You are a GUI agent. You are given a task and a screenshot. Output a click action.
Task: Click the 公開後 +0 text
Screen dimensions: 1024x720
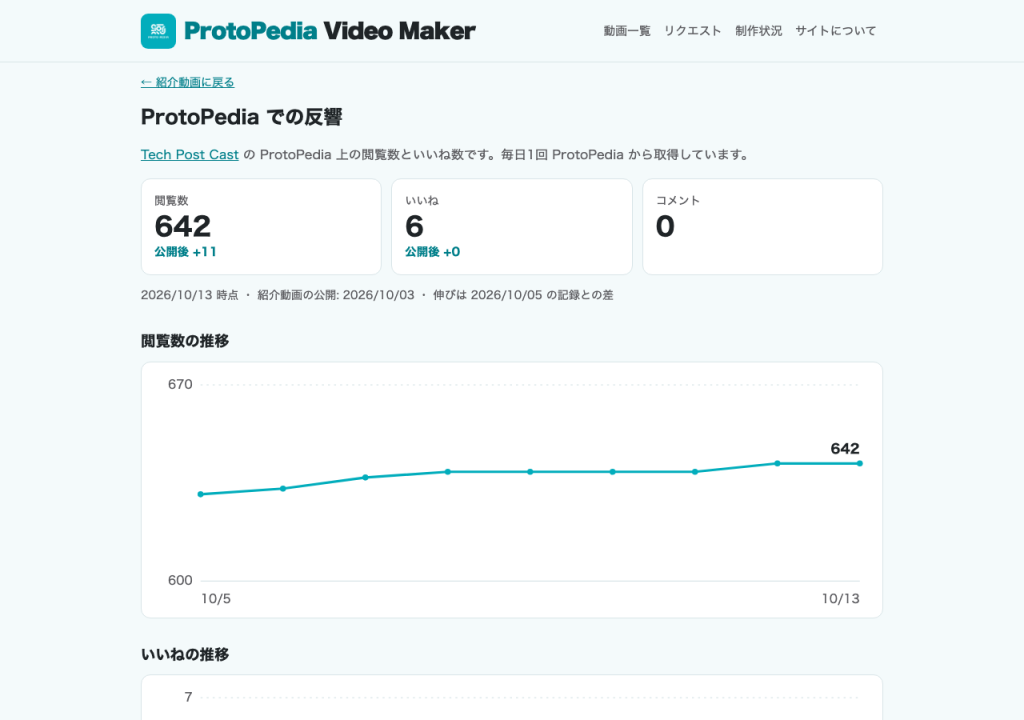click(x=432, y=252)
